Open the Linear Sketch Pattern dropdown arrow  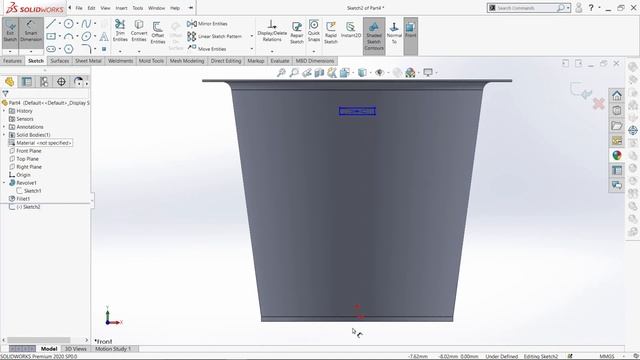[x=251, y=36]
